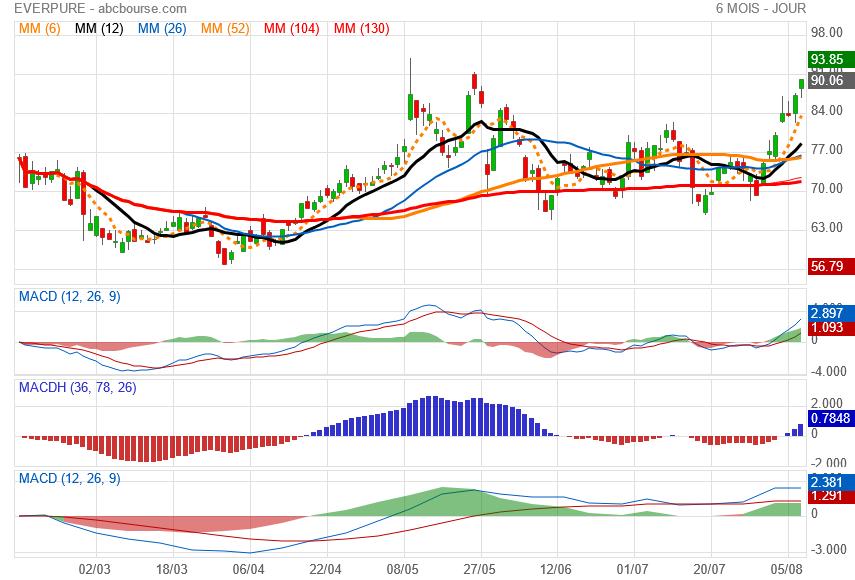Select the 98.00 price axis label

[827, 33]
